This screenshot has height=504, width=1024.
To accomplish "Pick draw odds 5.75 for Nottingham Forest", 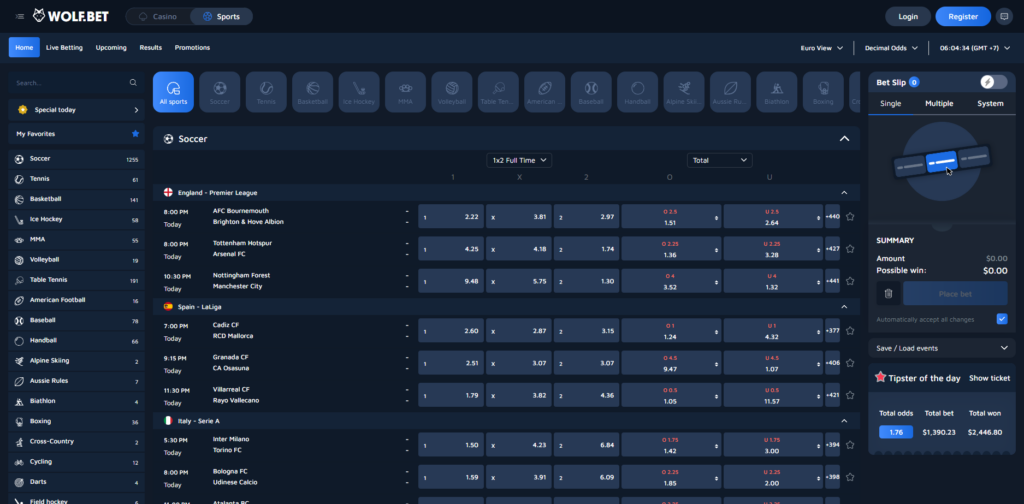I will point(519,281).
